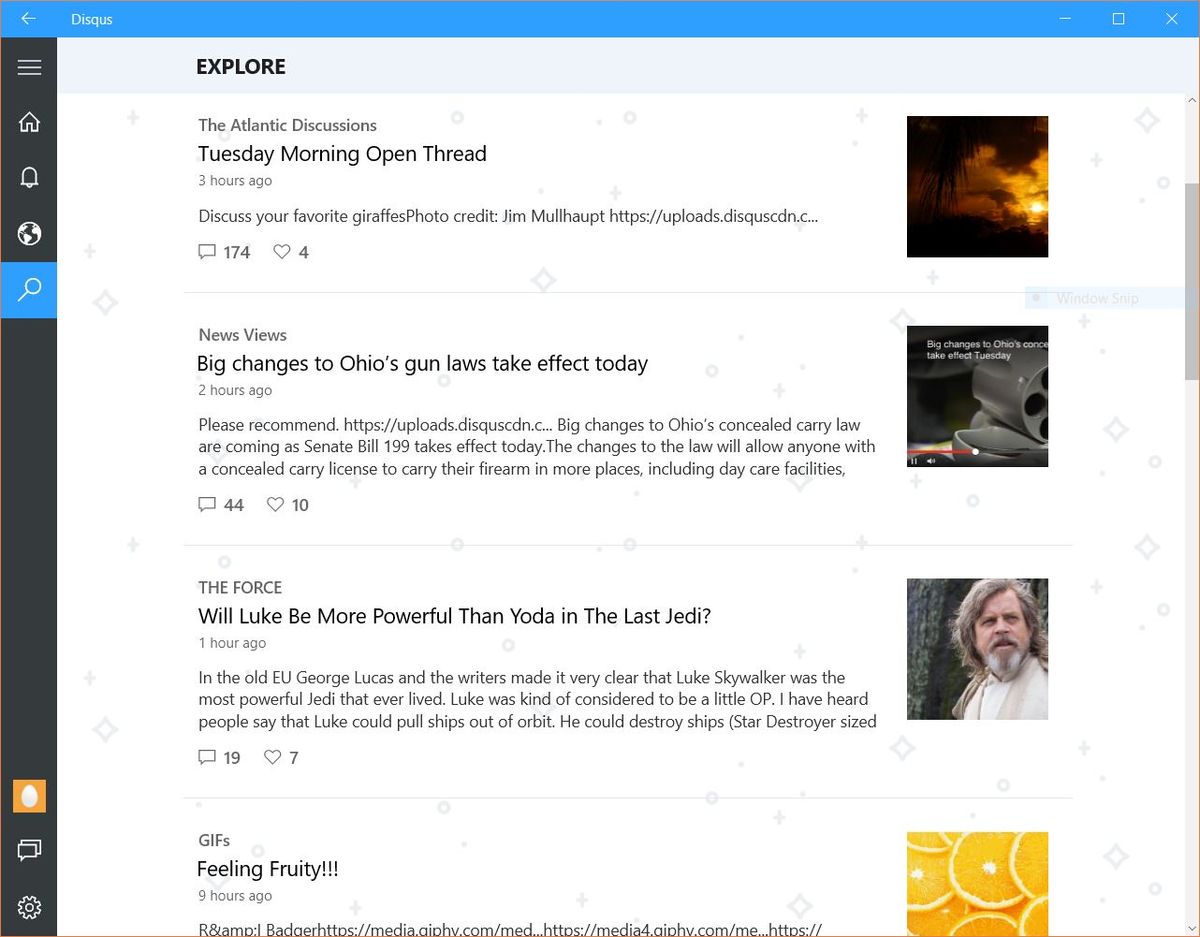The image size is (1200, 937).
Task: Open the egg profile avatar
Action: coord(29,796)
